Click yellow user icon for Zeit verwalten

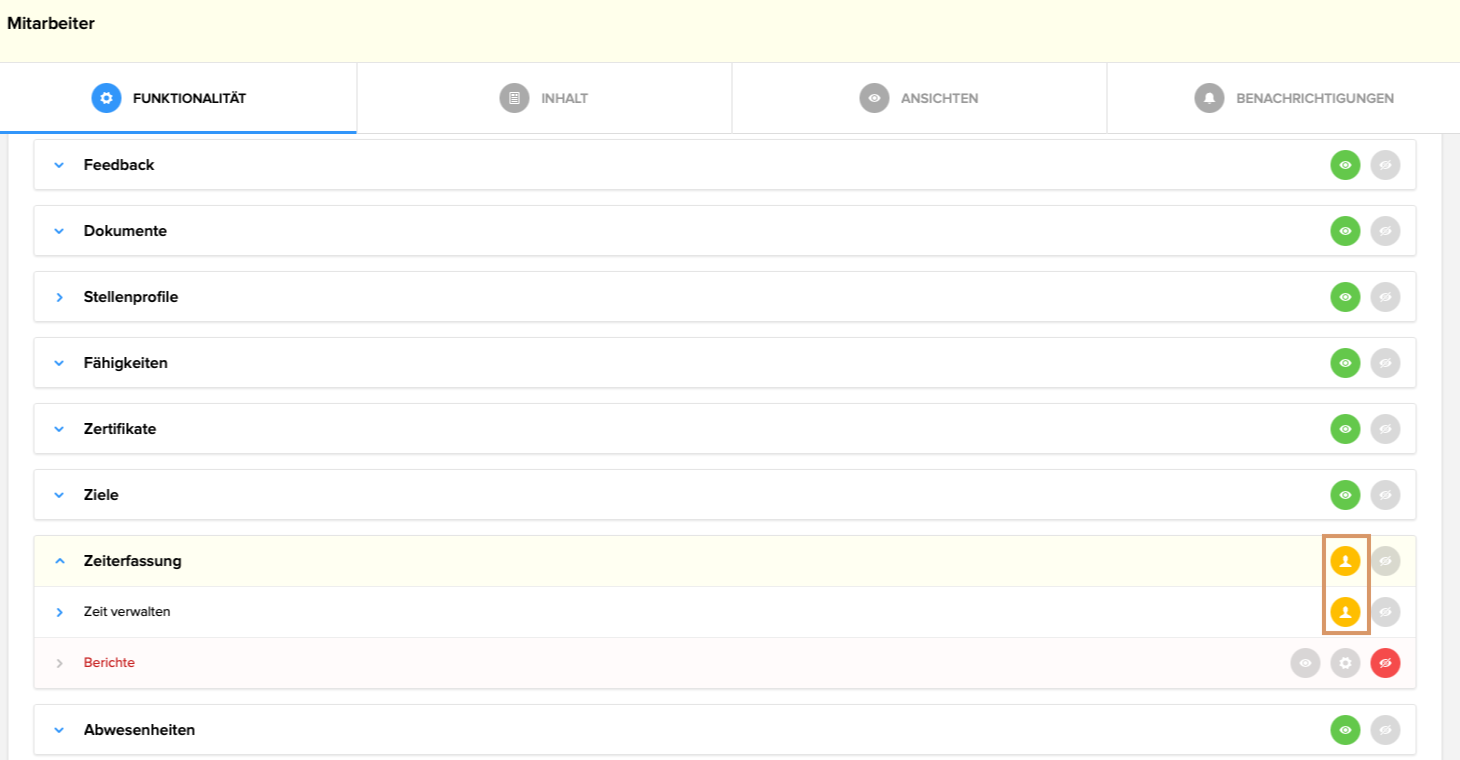pyautogui.click(x=1345, y=612)
